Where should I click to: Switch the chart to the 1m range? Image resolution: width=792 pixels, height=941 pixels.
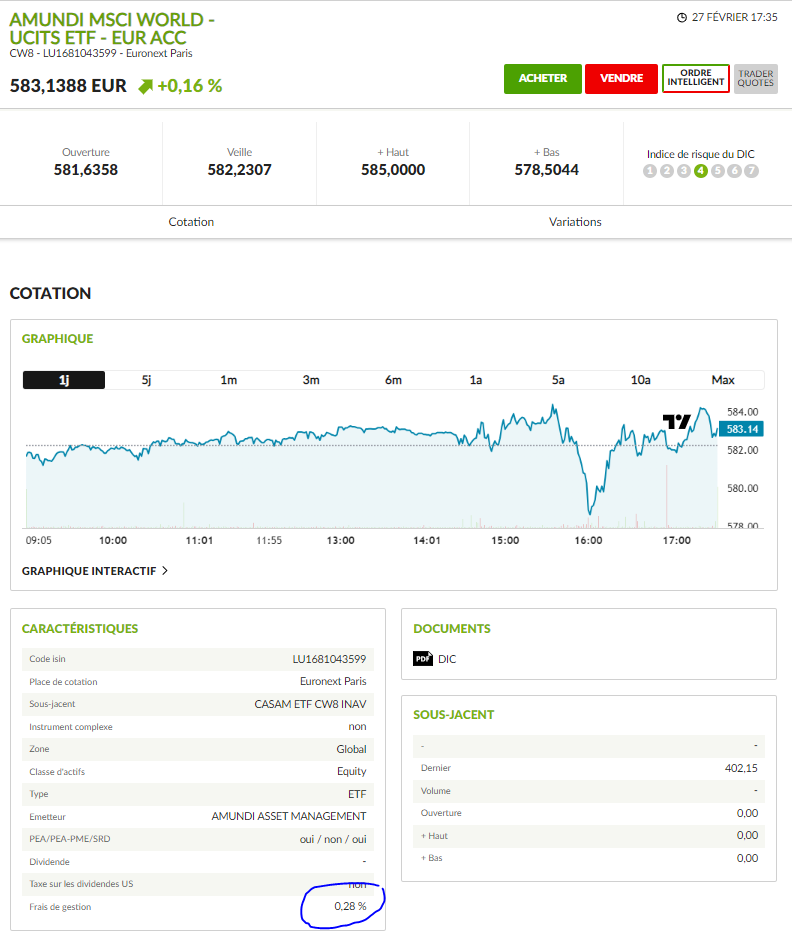click(229, 380)
